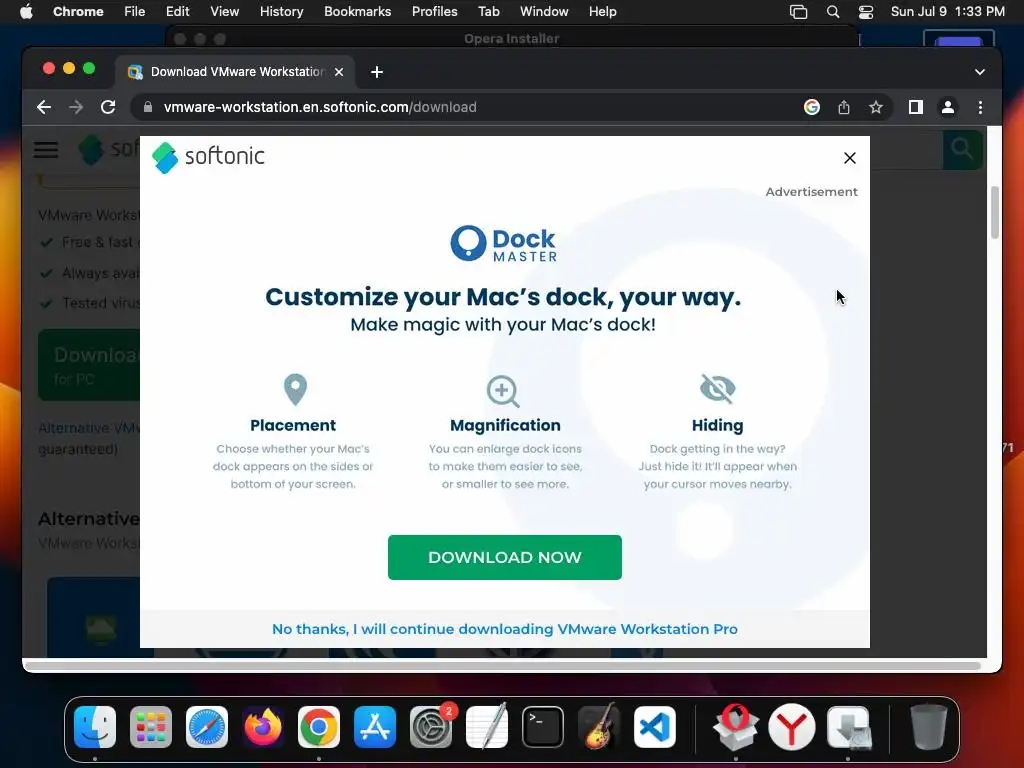This screenshot has height=768, width=1024.
Task: Open Yandex browser from the dock
Action: point(792,727)
